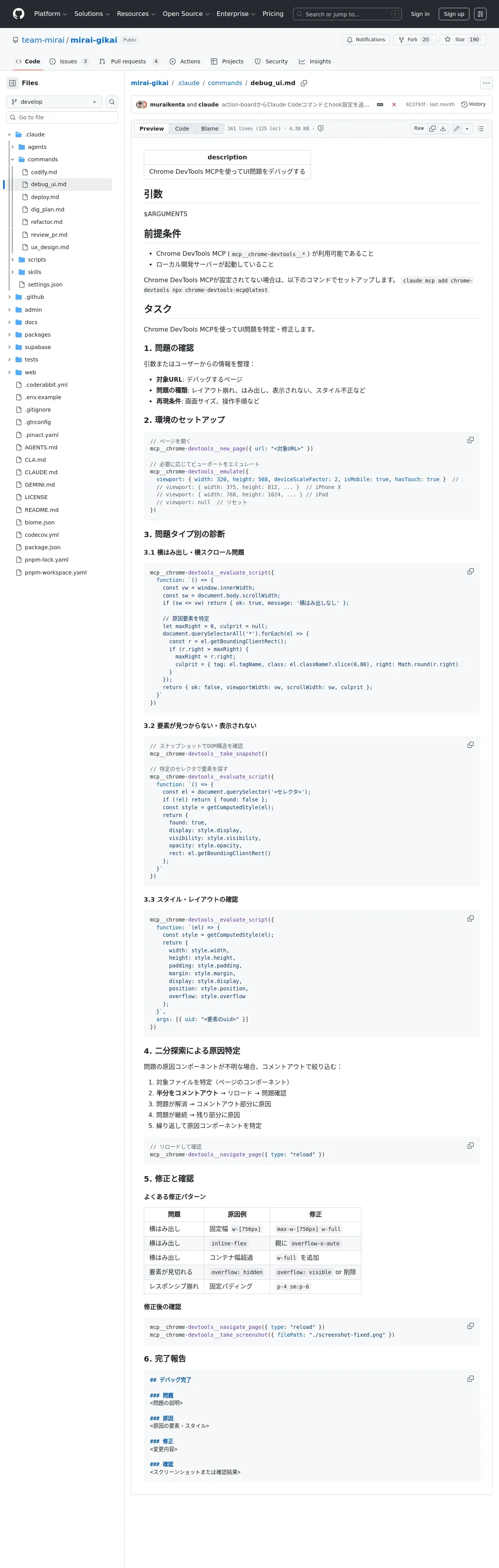This screenshot has width=499, height=1568.
Task: Switch to the Code view tab
Action: point(182,128)
